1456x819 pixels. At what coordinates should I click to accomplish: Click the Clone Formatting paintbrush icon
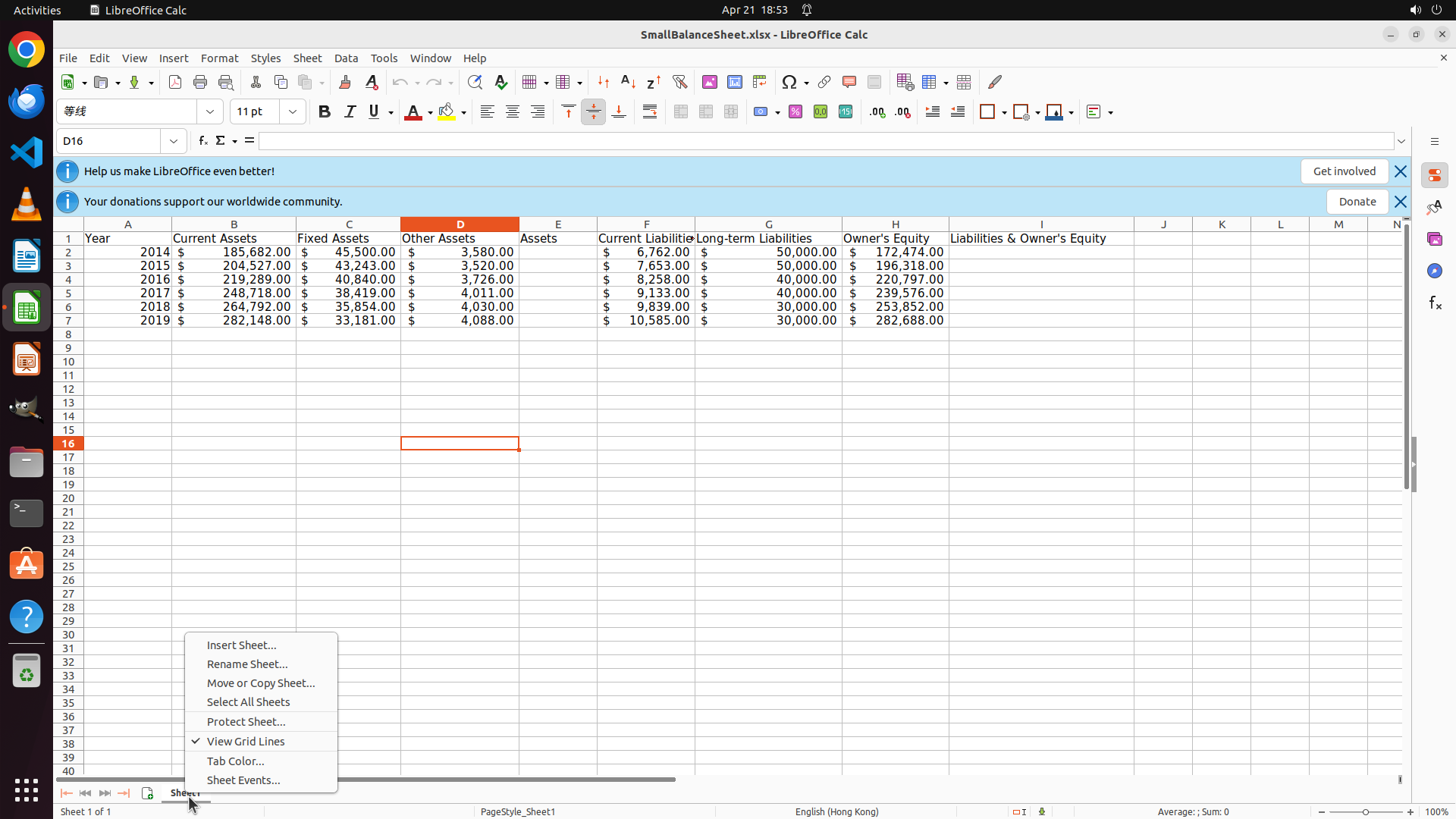click(345, 82)
